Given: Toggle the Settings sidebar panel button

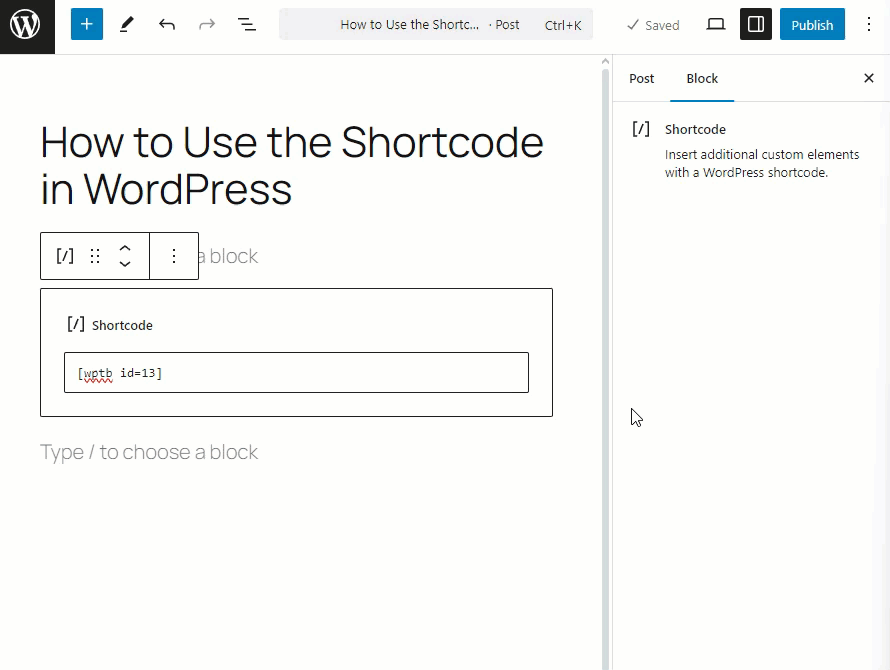Looking at the screenshot, I should pos(755,24).
